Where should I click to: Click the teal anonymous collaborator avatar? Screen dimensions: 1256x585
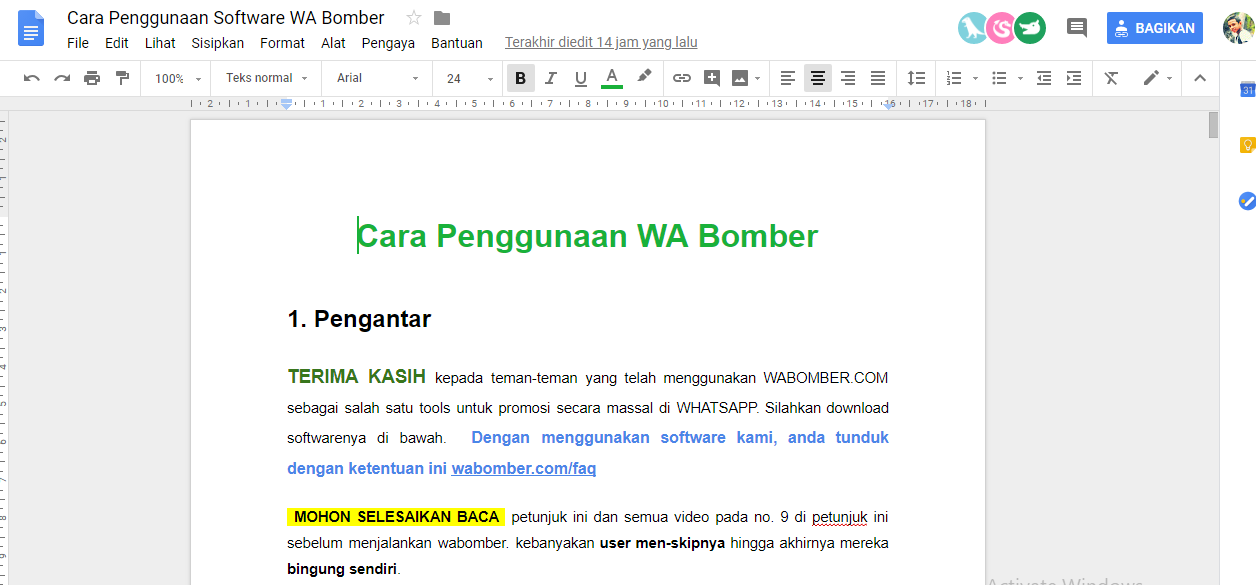[x=972, y=28]
